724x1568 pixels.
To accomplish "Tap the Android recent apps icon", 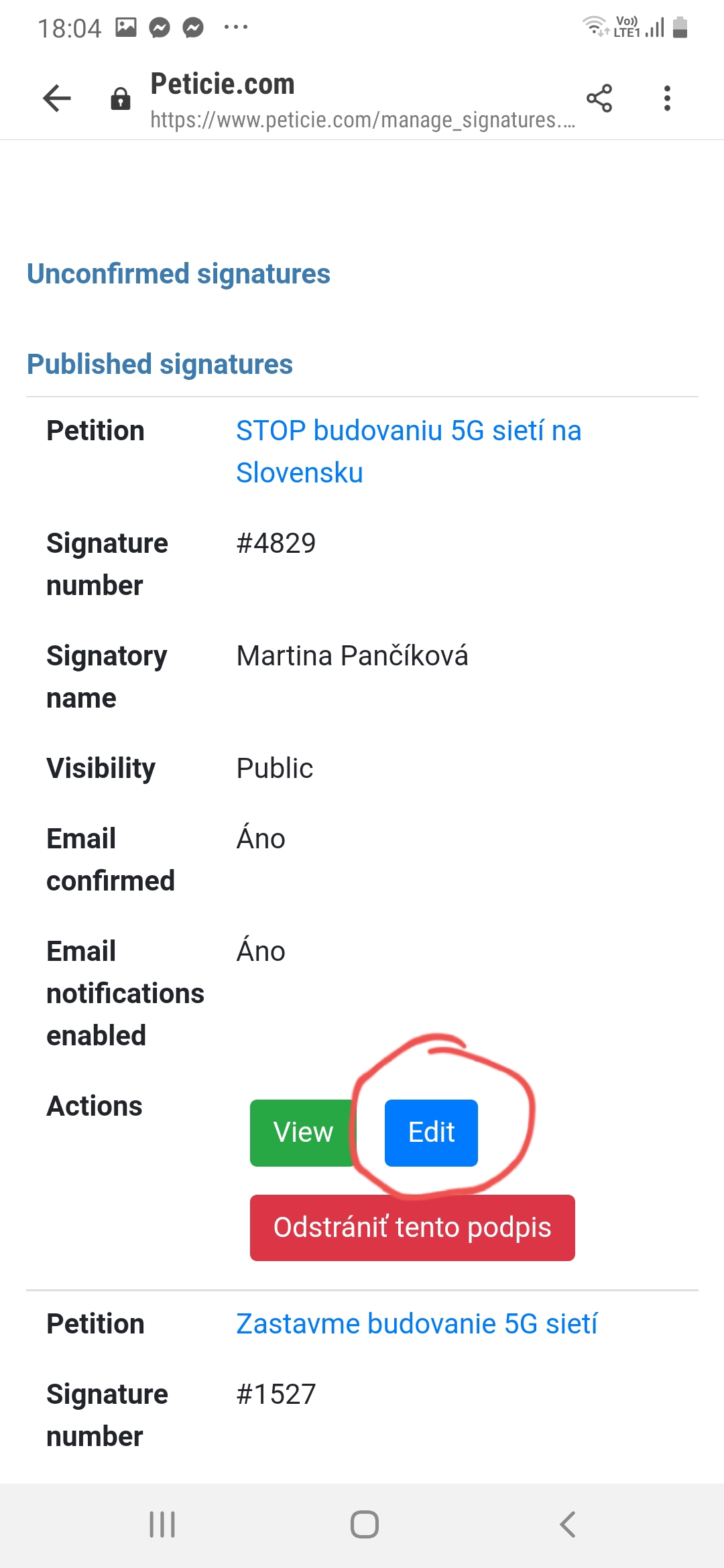I will (x=162, y=1524).
